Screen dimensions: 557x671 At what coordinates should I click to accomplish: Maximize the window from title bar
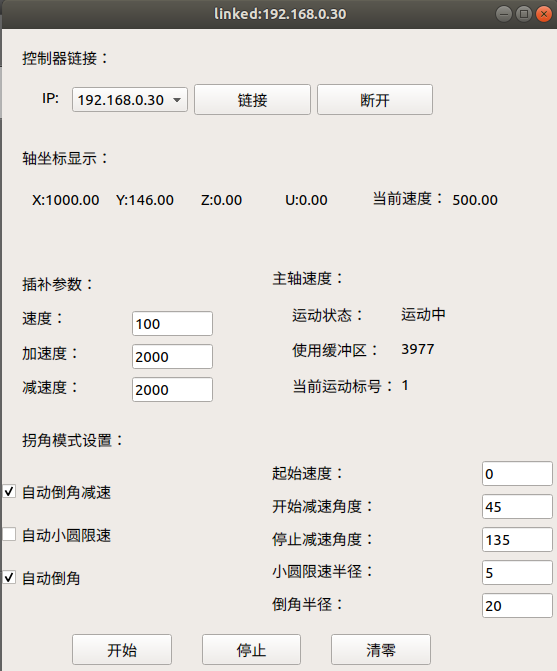(524, 14)
